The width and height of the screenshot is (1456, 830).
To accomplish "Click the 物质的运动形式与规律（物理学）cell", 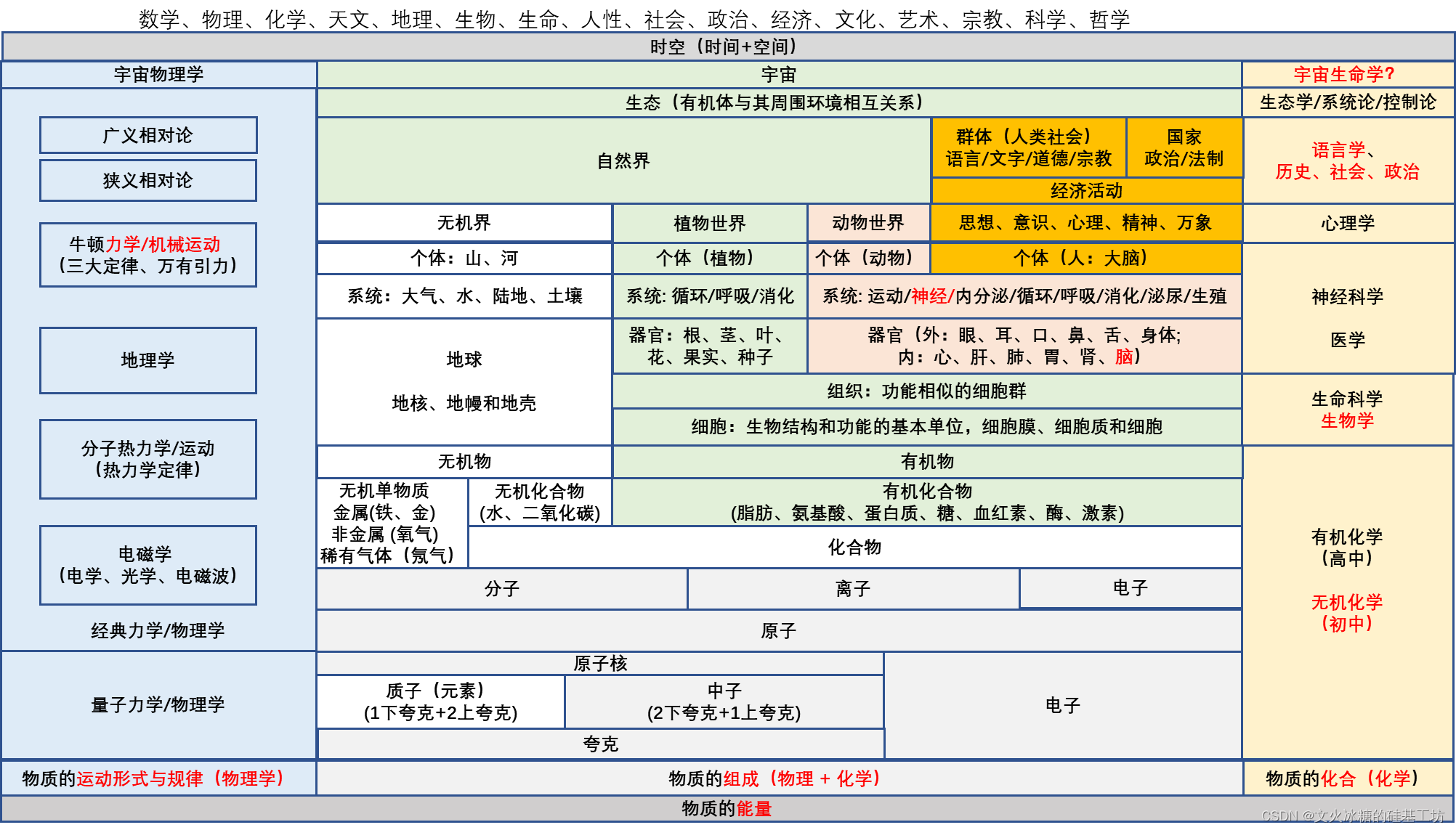I will pos(159,778).
